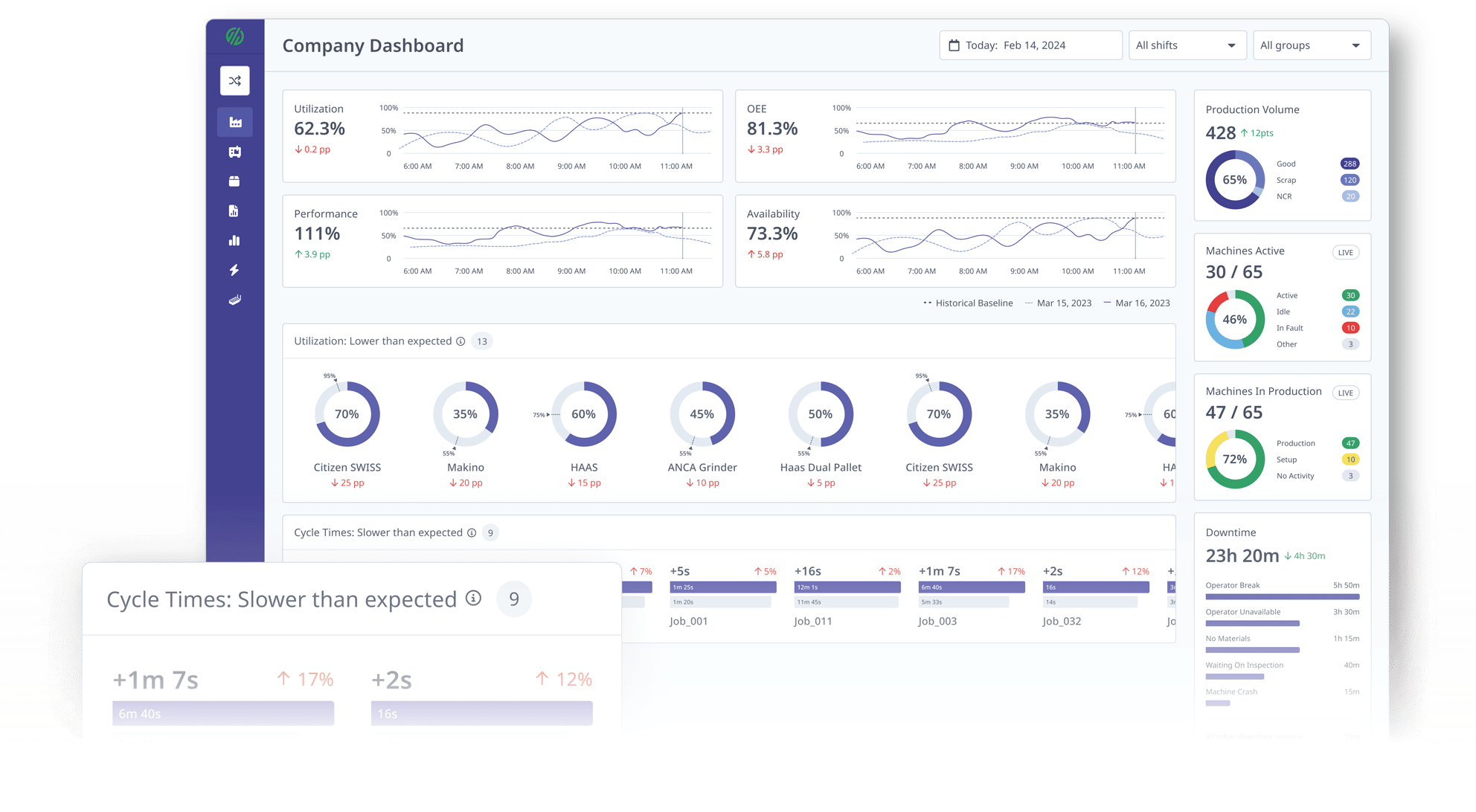This screenshot has width=1476, height=812.
Task: Select the Performance 111% value
Action: coord(318,233)
